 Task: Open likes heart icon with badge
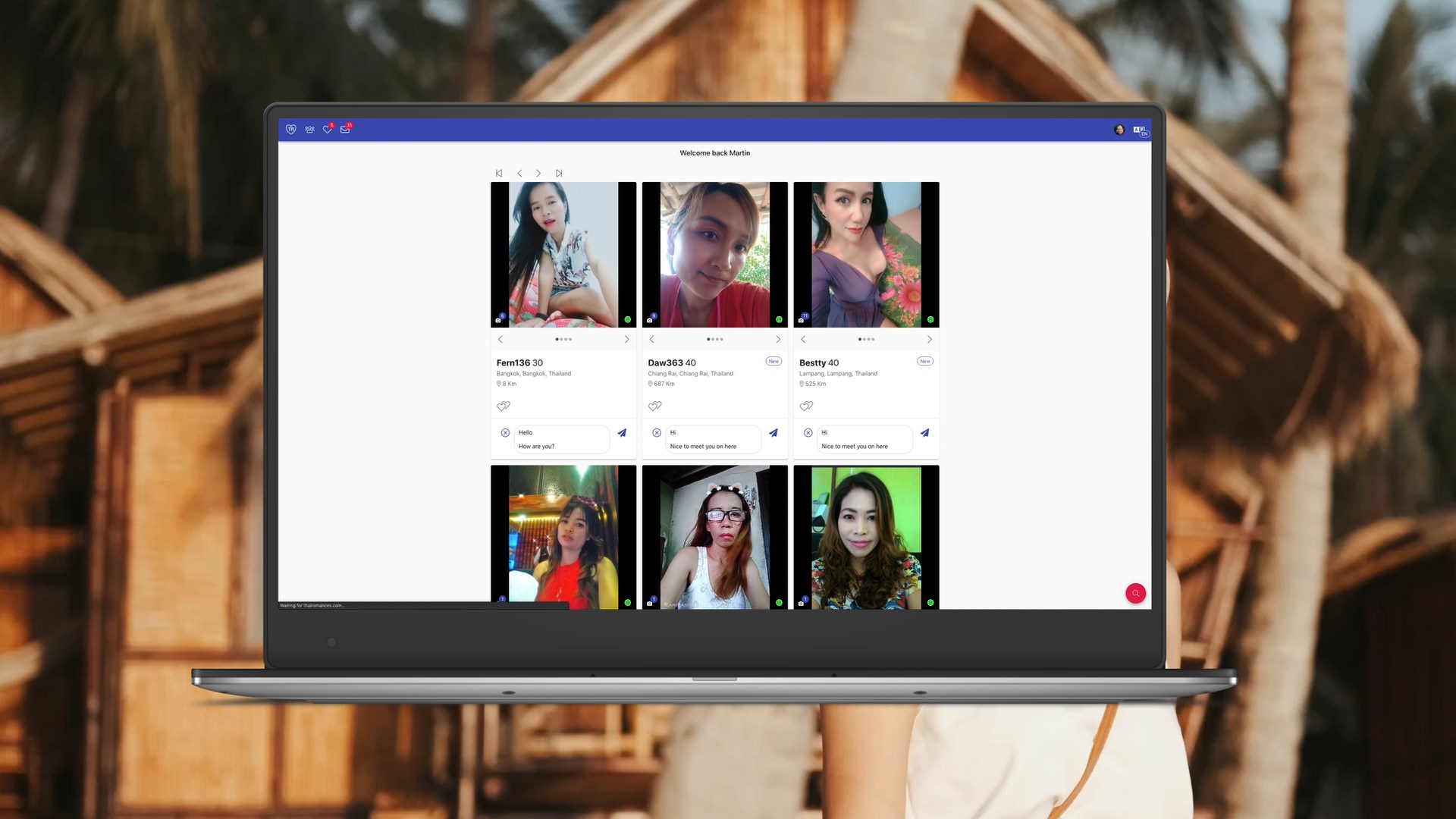click(x=328, y=130)
